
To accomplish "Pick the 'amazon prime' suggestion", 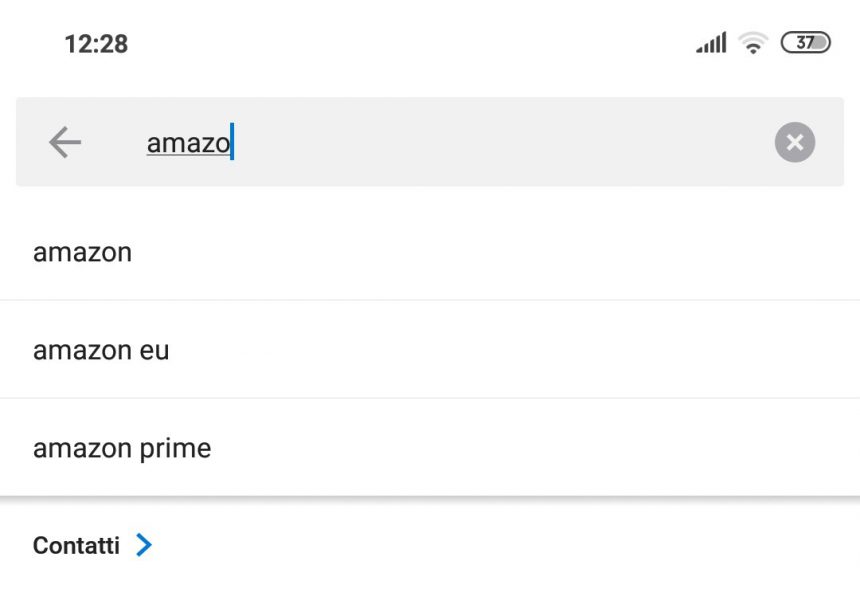I will pyautogui.click(x=430, y=448).
